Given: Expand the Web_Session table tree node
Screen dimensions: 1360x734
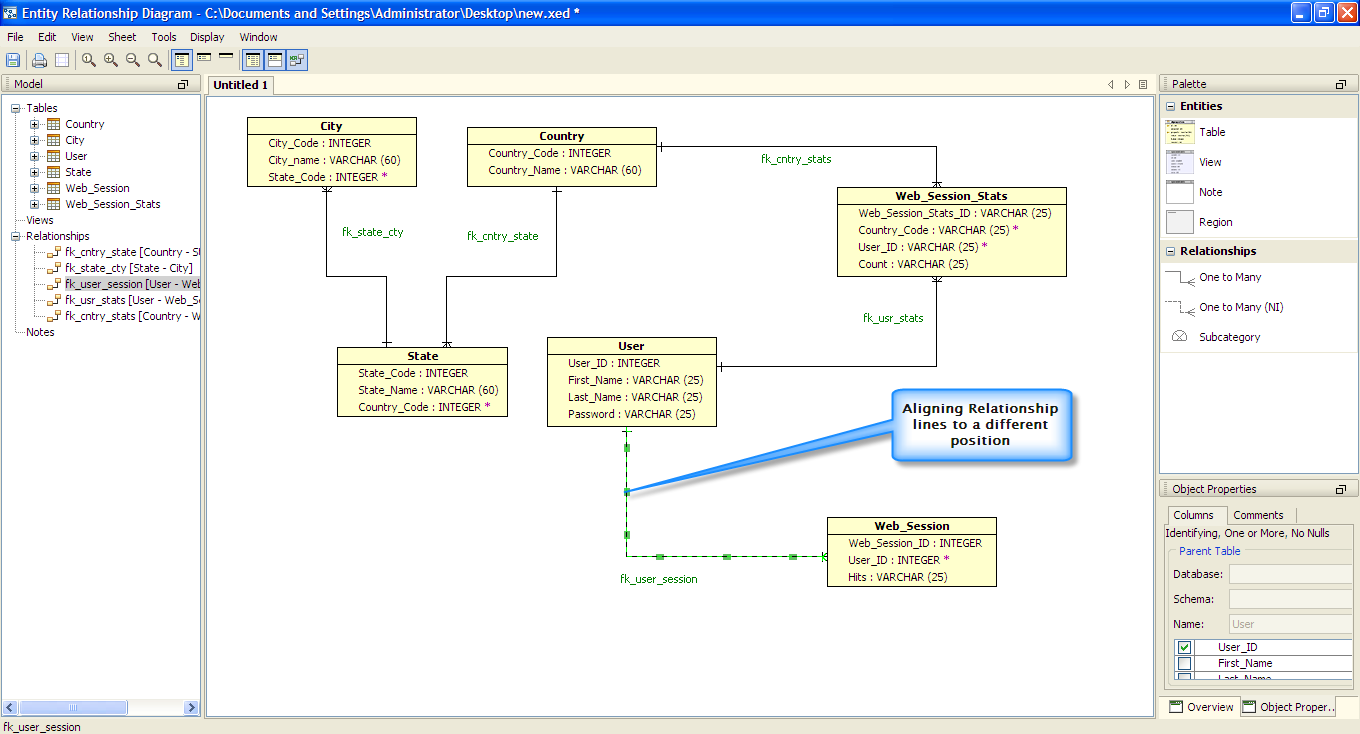Looking at the screenshot, I should tap(34, 188).
